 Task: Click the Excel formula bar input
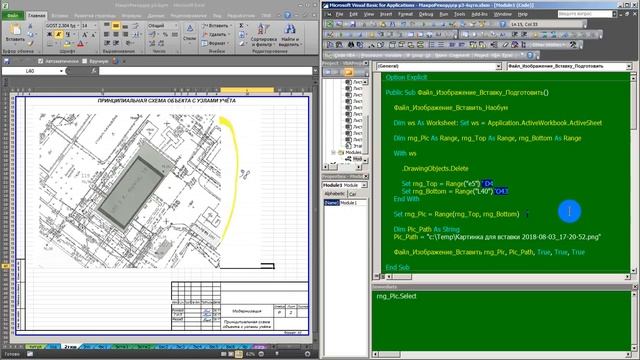[x=205, y=71]
